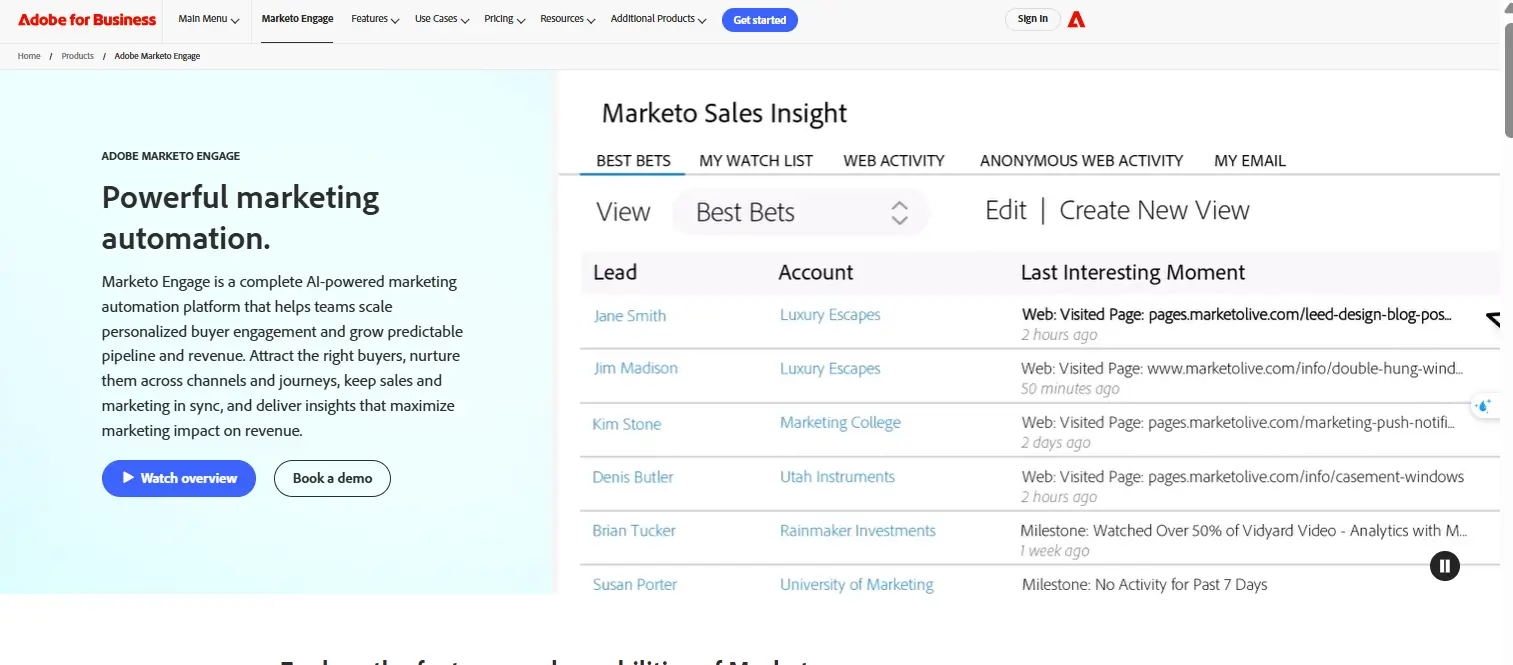Click the Best Bets view selector
The image size is (1513, 665).
point(800,212)
